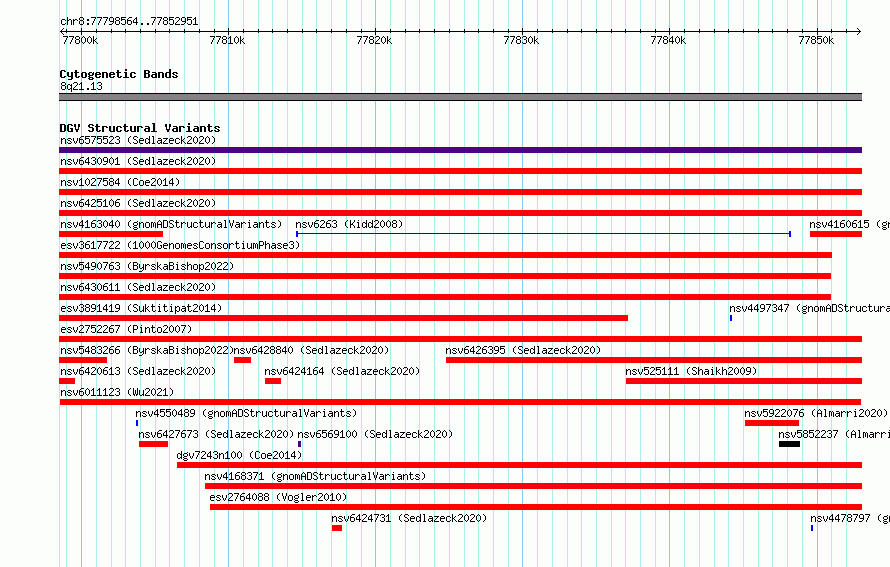Click the nsv6011123 (Wu2021) label
Screen dimensions: 890x567
117,392
